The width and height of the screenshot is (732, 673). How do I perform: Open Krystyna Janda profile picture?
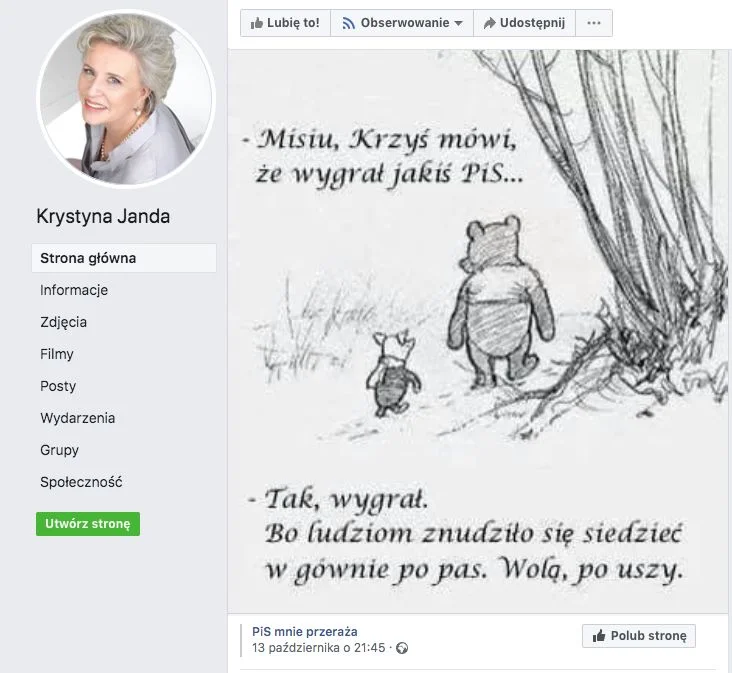point(126,98)
